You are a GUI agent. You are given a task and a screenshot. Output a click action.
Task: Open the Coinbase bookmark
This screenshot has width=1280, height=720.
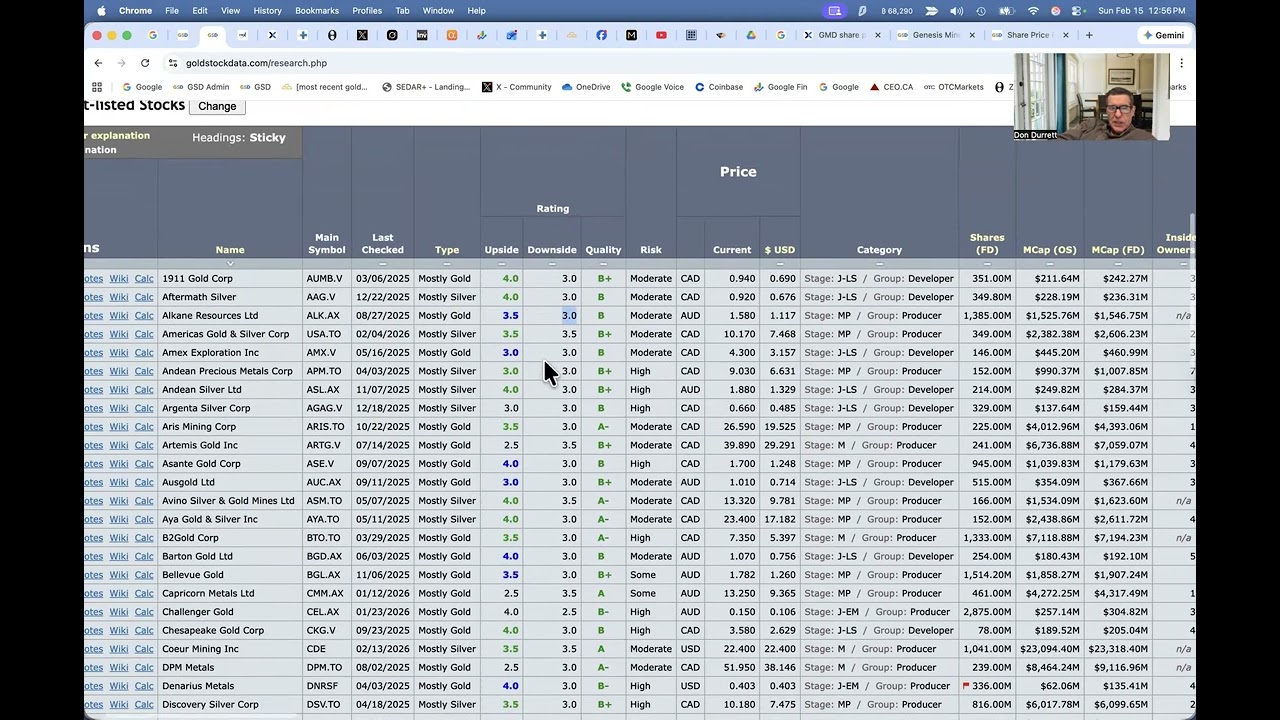pos(718,87)
